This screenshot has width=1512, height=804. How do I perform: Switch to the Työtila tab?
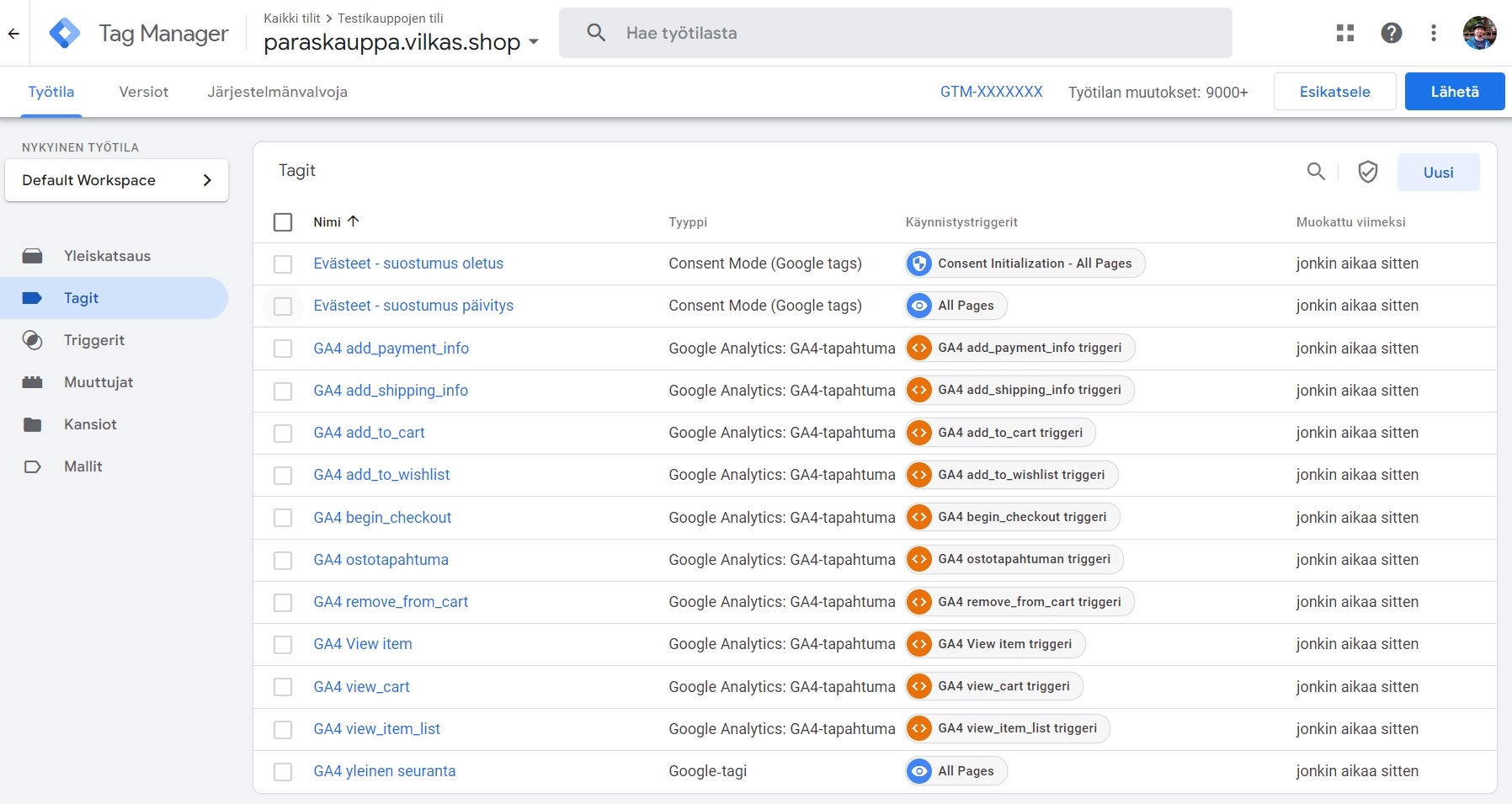pos(51,92)
